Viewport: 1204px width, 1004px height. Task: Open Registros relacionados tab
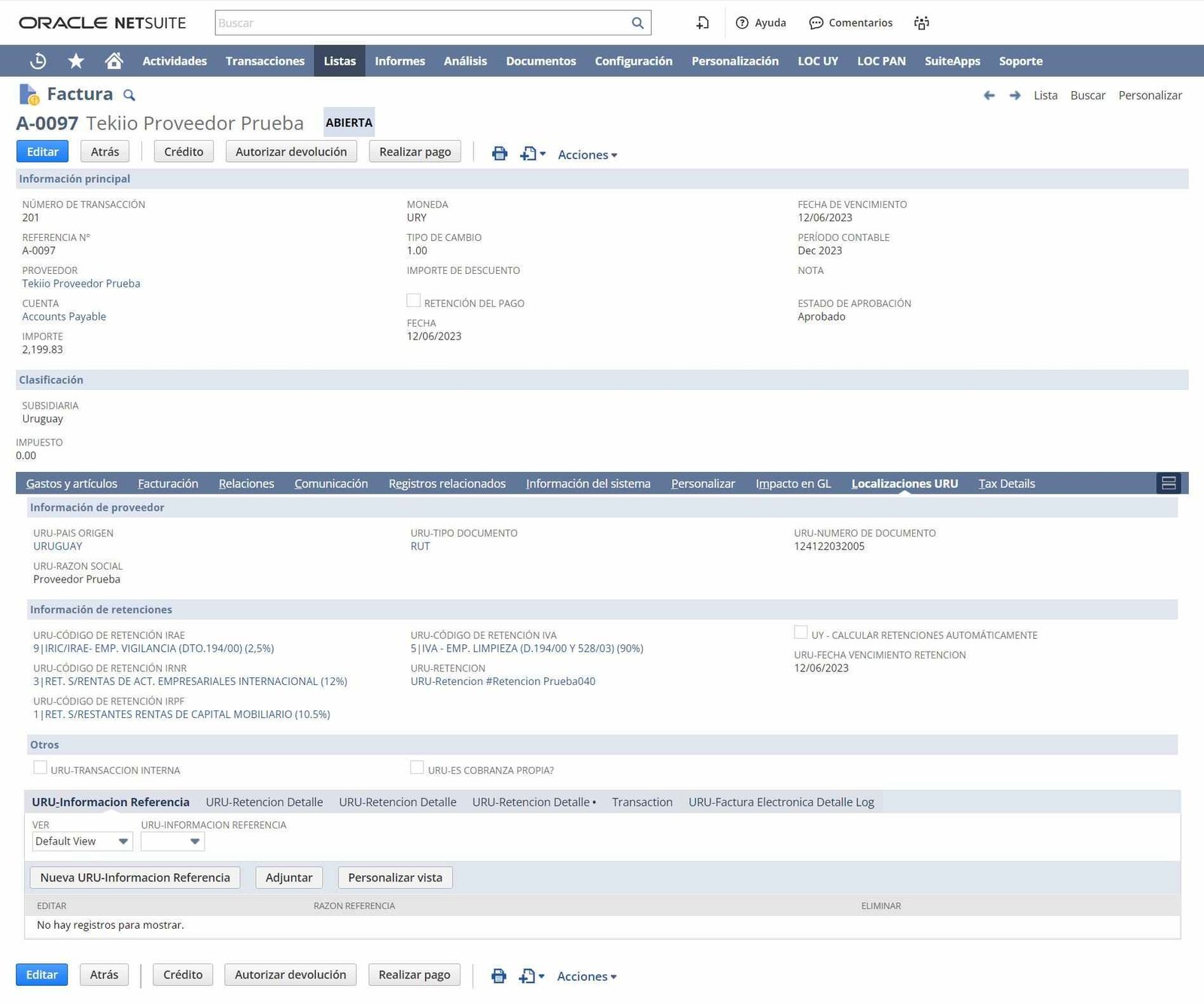[447, 483]
